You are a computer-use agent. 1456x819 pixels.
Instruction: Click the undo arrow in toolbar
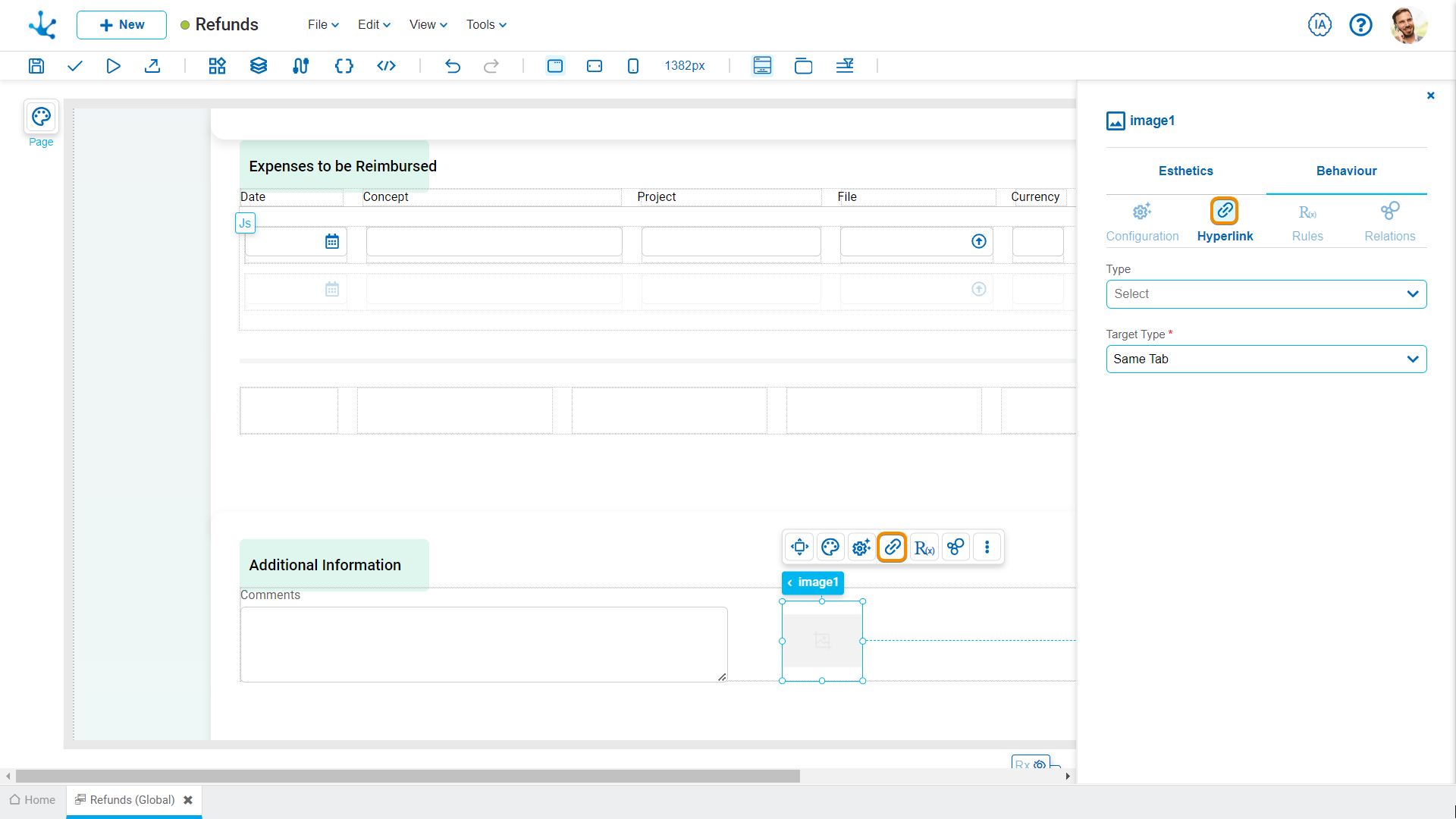[453, 65]
